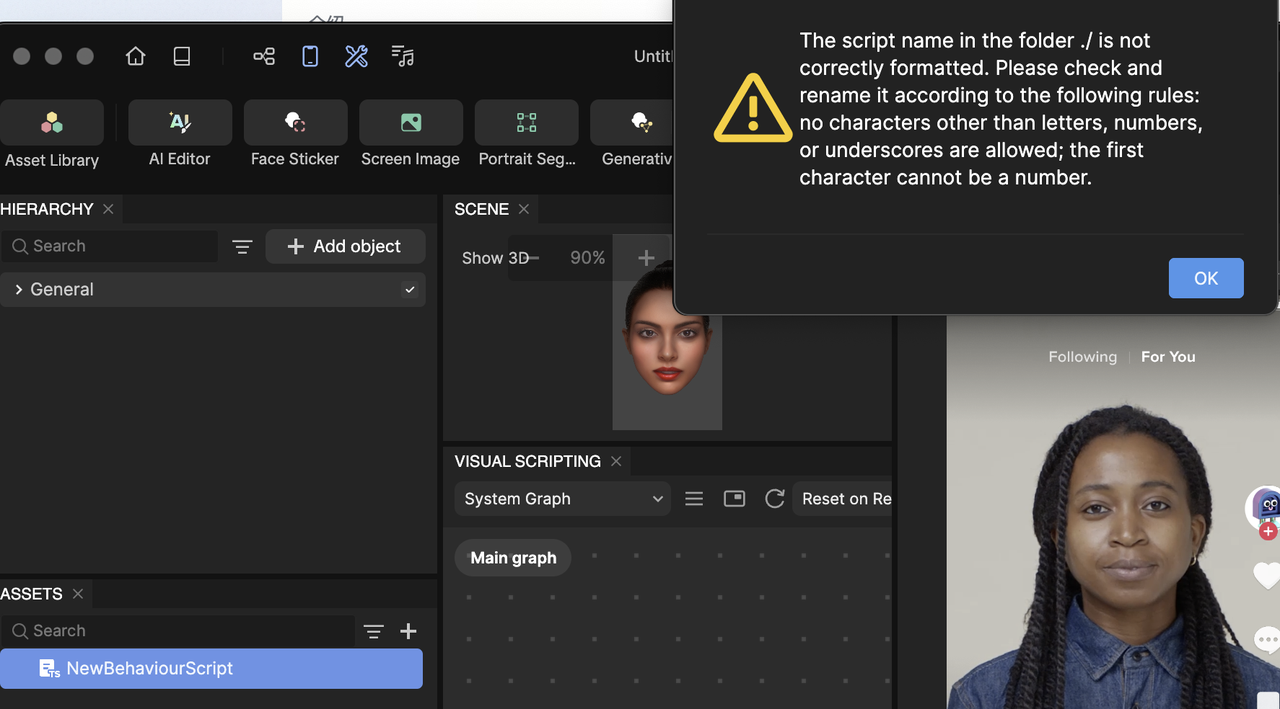This screenshot has height=709, width=1280.
Task: Add a Screen Image
Action: click(411, 135)
